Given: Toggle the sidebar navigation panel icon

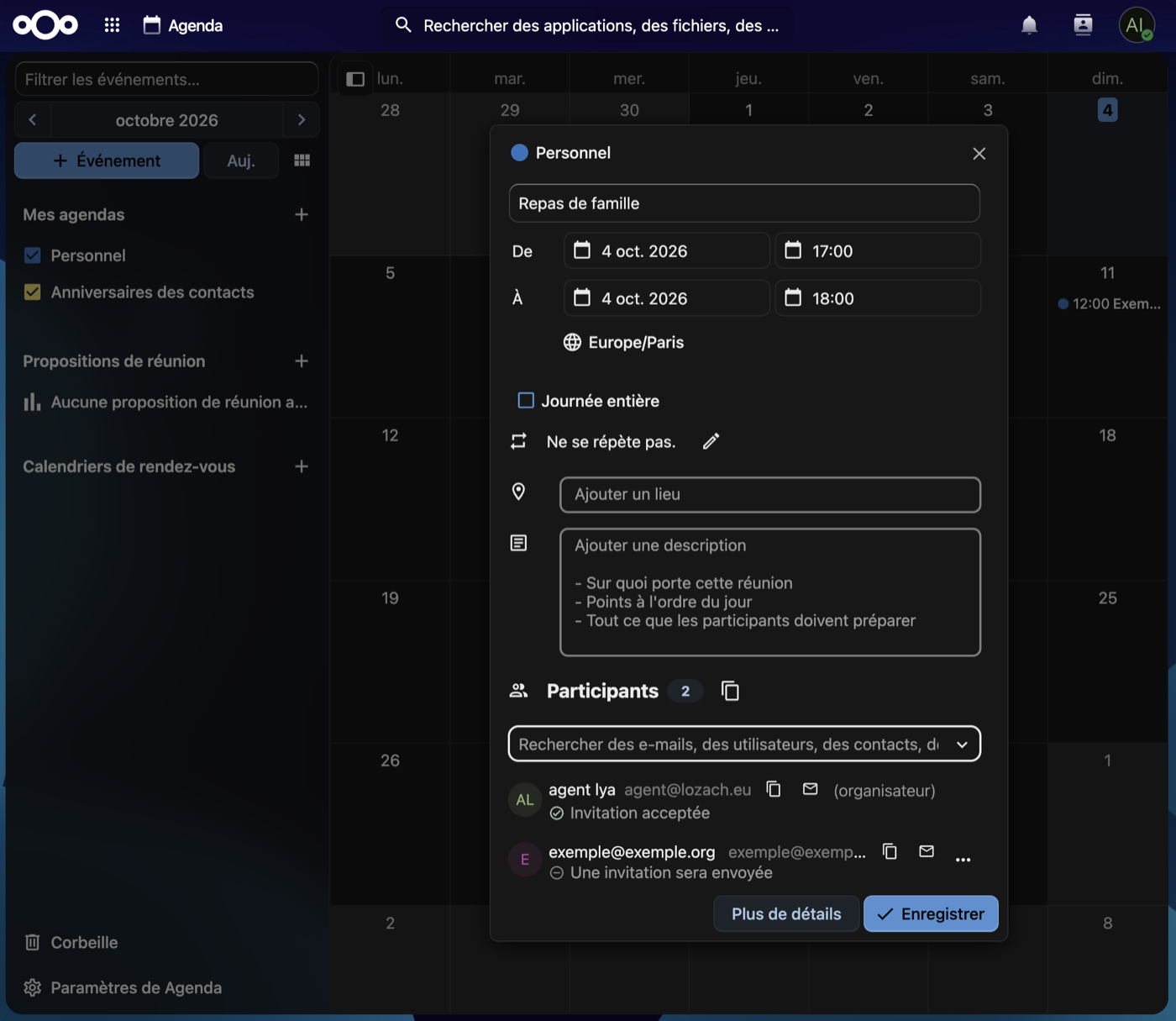Looking at the screenshot, I should pos(355,79).
